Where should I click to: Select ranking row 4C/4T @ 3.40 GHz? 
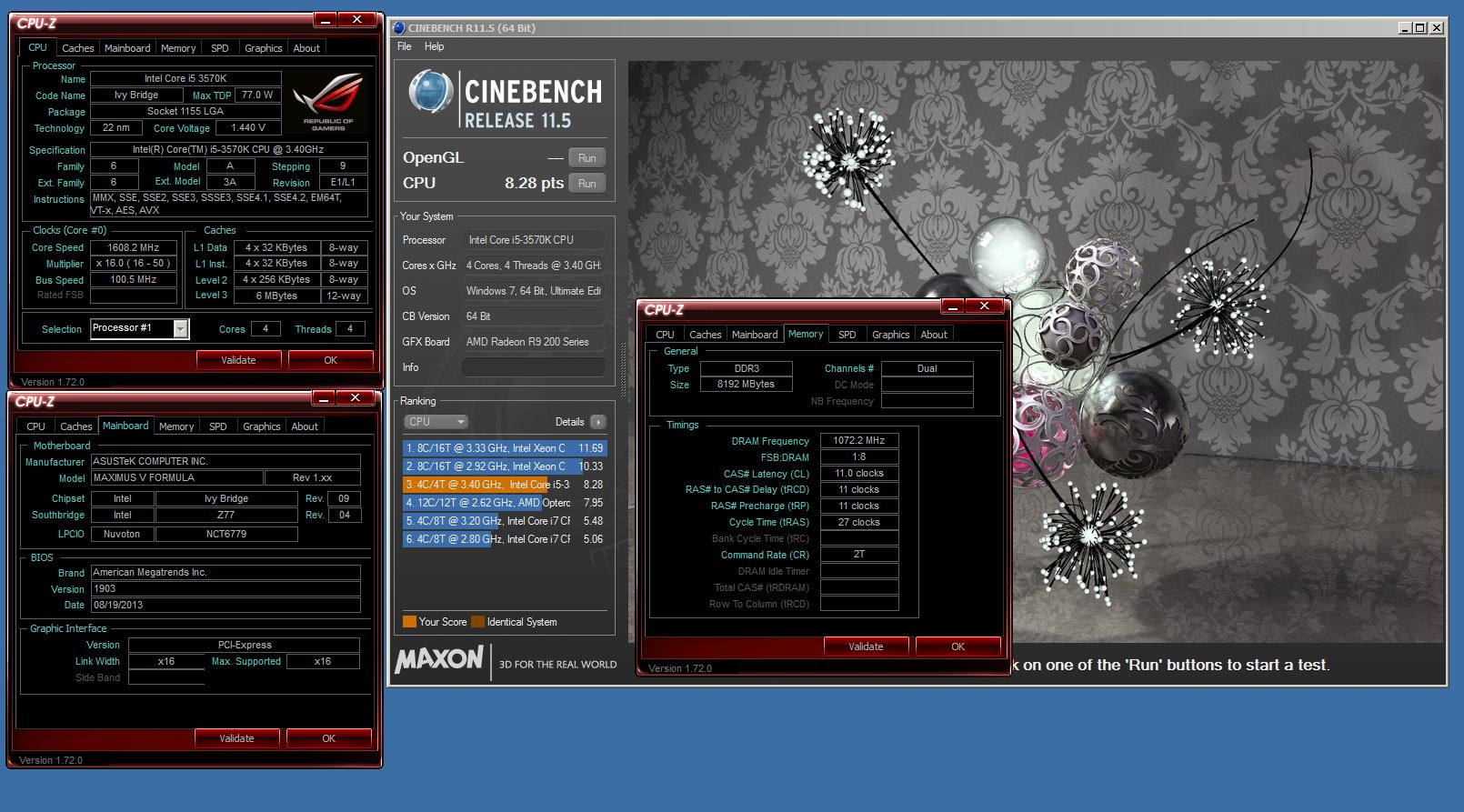[505, 485]
